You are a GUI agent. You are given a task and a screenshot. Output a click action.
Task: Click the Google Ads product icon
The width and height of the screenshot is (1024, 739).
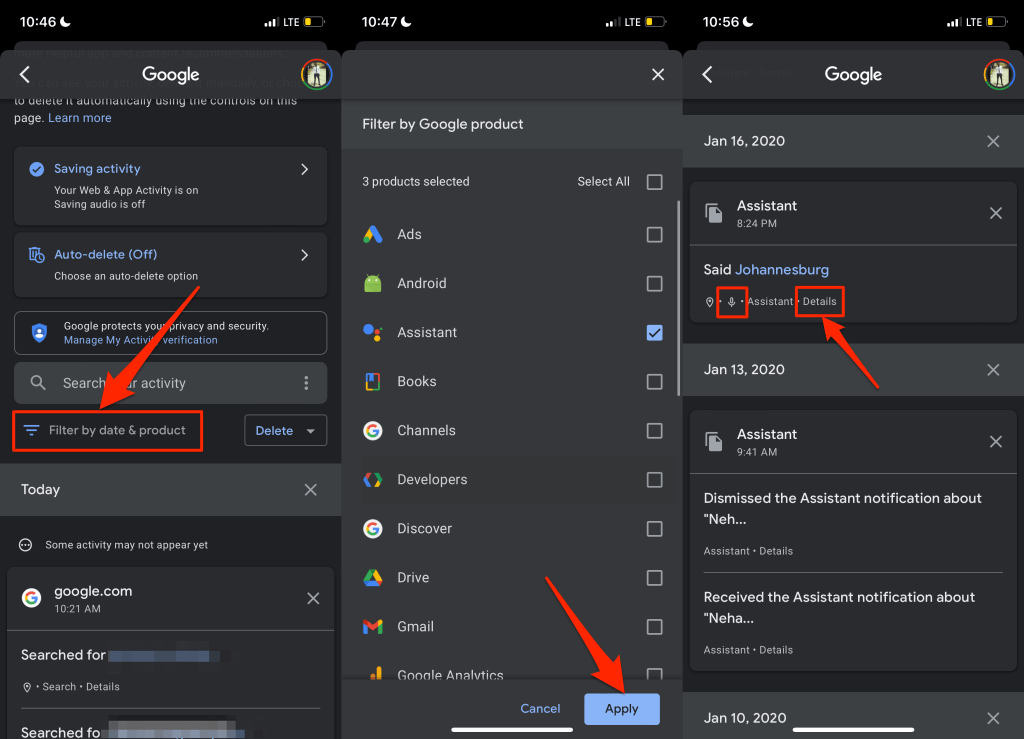[x=373, y=235]
